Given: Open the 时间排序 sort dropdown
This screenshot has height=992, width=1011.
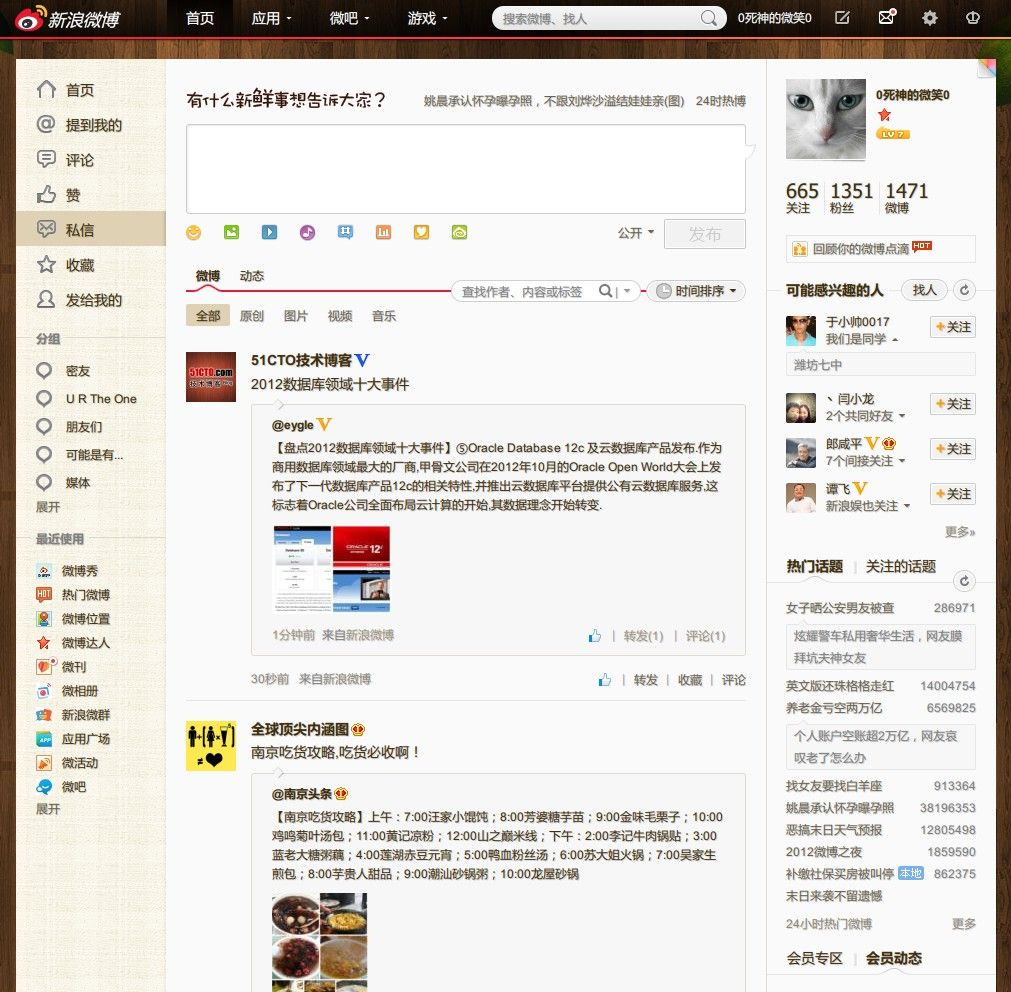Looking at the screenshot, I should click(x=696, y=291).
